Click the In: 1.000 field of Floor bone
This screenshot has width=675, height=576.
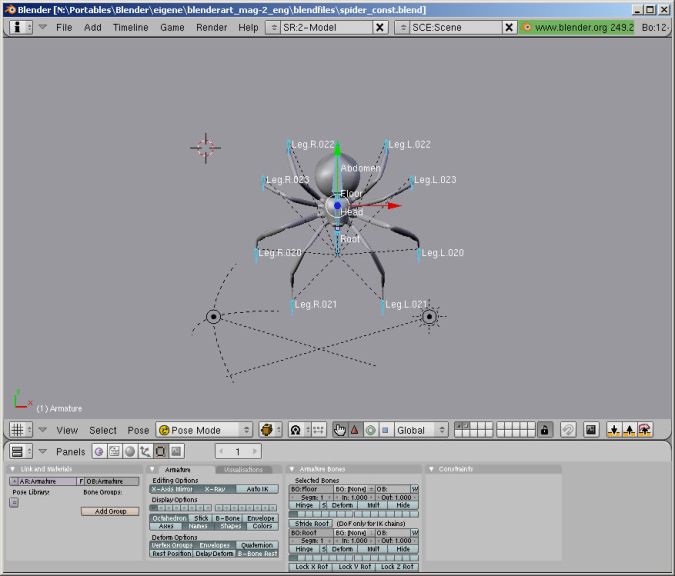[354, 497]
